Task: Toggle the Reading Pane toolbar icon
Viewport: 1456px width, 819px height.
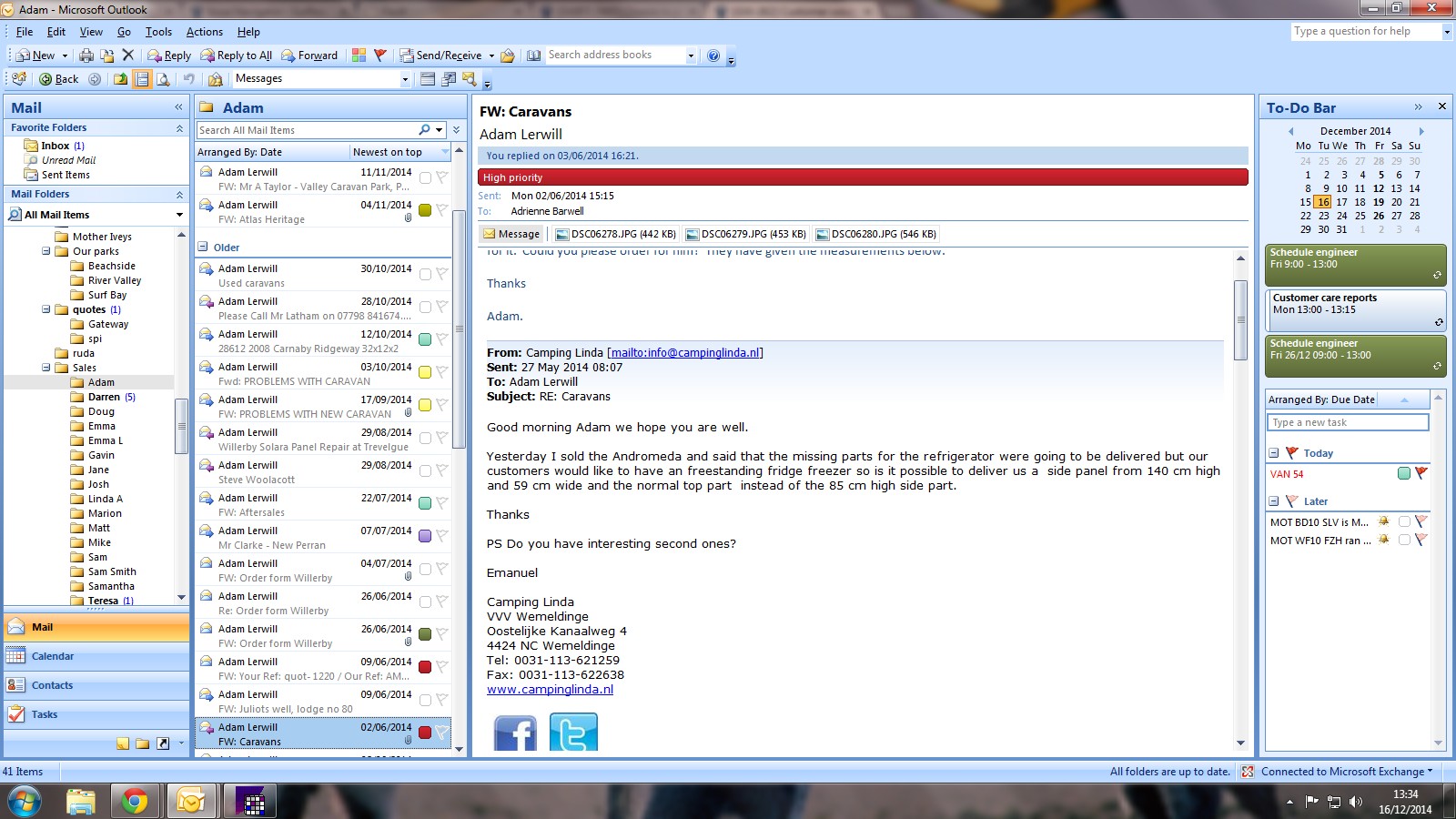Action: pyautogui.click(x=142, y=79)
